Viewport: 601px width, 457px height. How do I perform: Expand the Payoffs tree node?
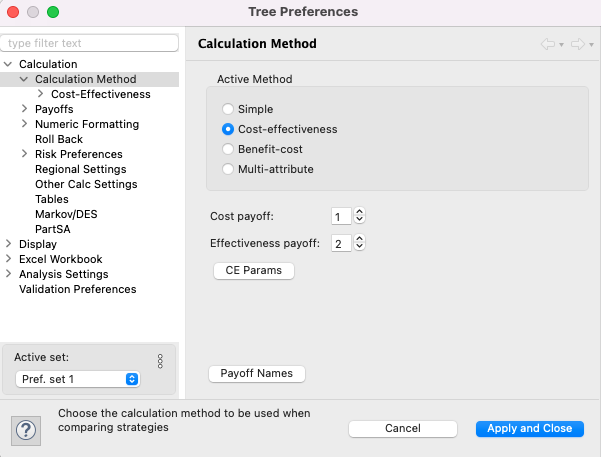tap(24, 109)
